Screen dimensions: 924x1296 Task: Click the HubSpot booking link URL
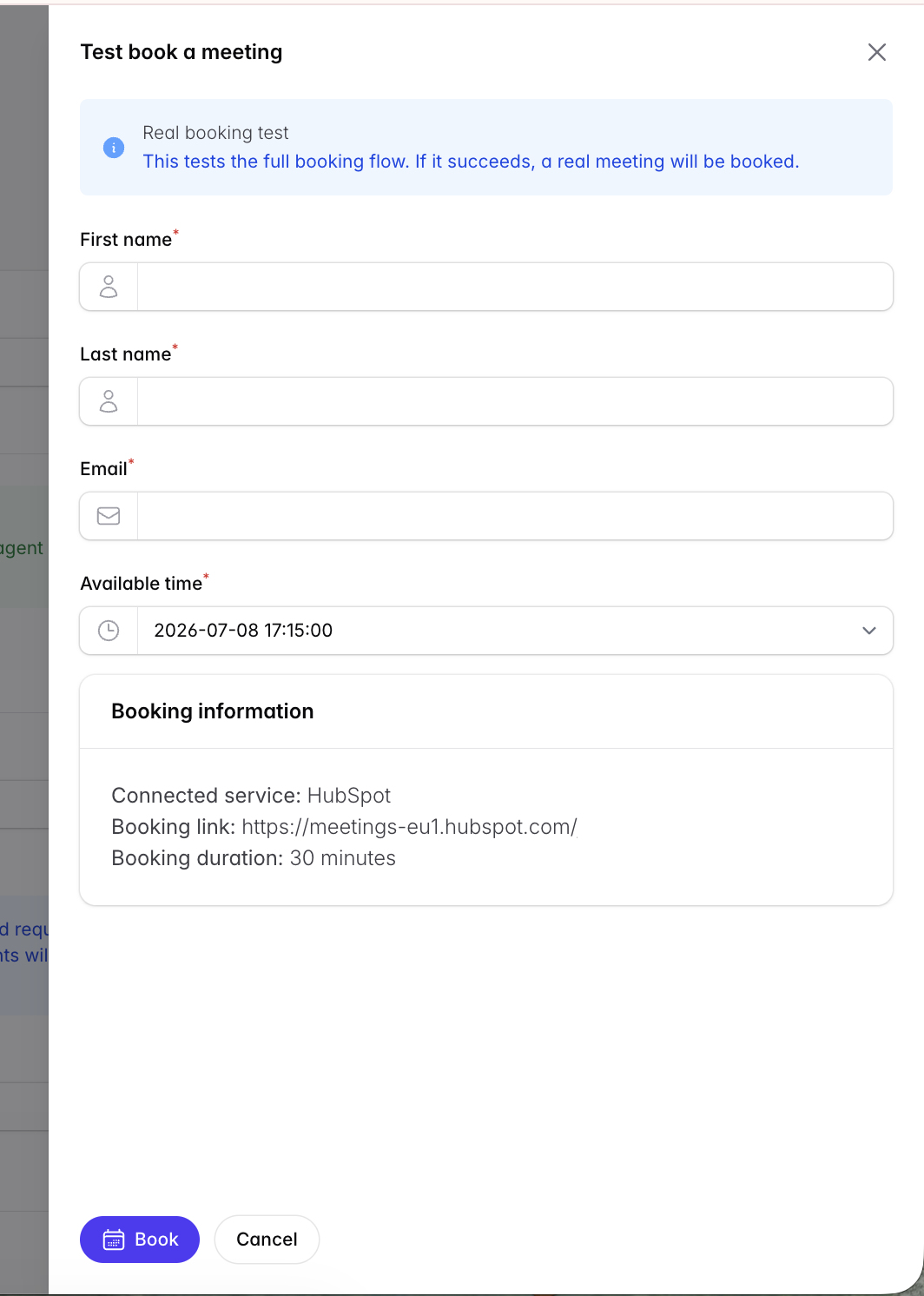[409, 827]
